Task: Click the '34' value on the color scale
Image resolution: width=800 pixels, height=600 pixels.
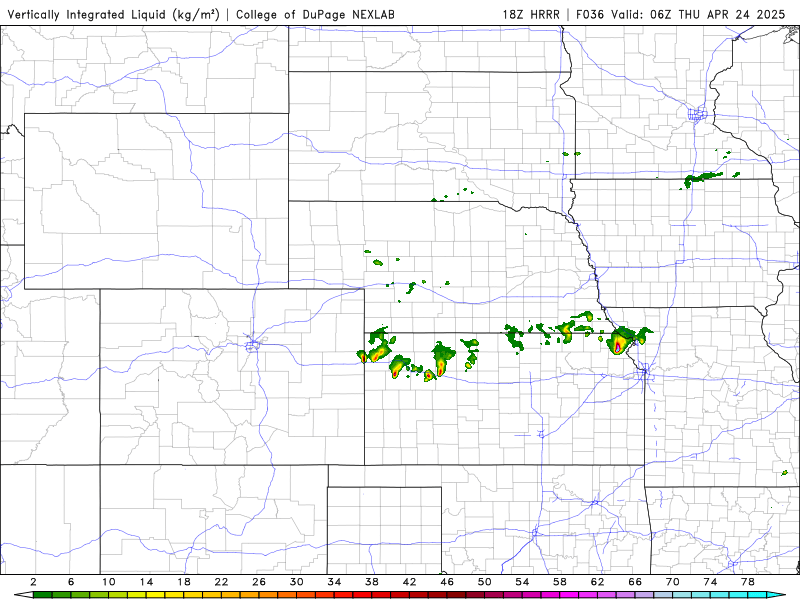Action: 334,582
